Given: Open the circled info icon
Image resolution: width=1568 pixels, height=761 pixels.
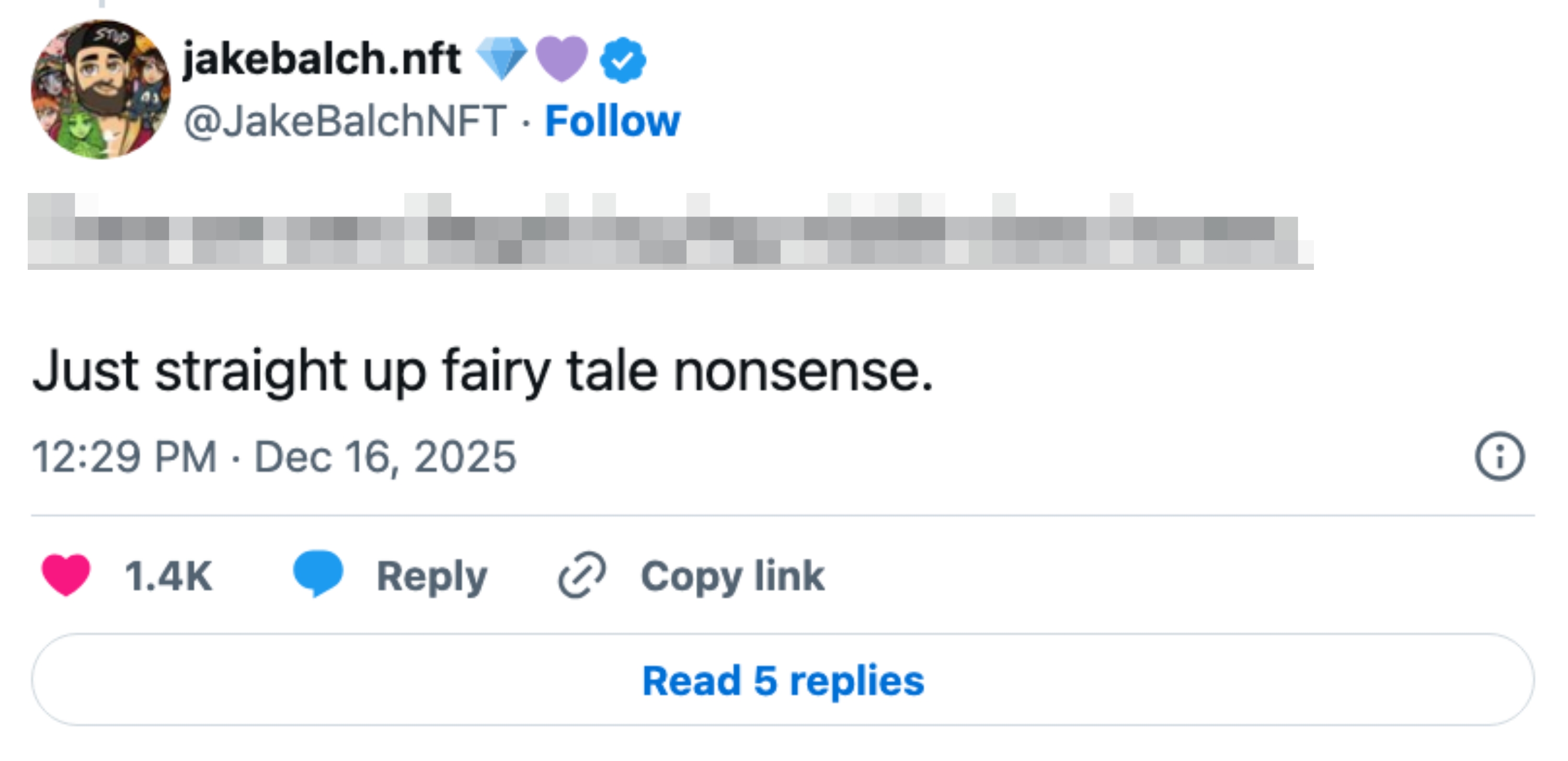Looking at the screenshot, I should pos(1499,457).
